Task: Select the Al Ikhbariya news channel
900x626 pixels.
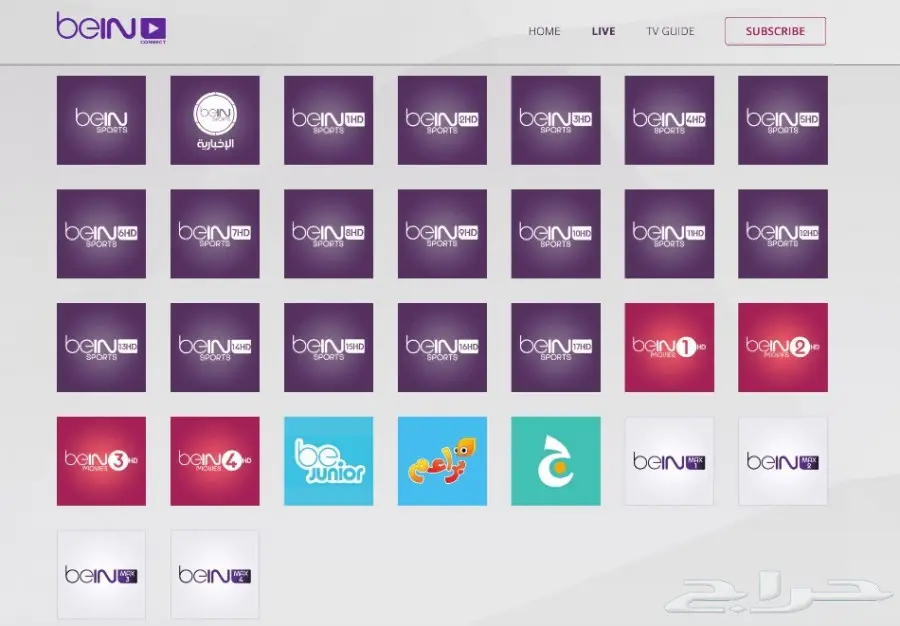Action: 215,120
